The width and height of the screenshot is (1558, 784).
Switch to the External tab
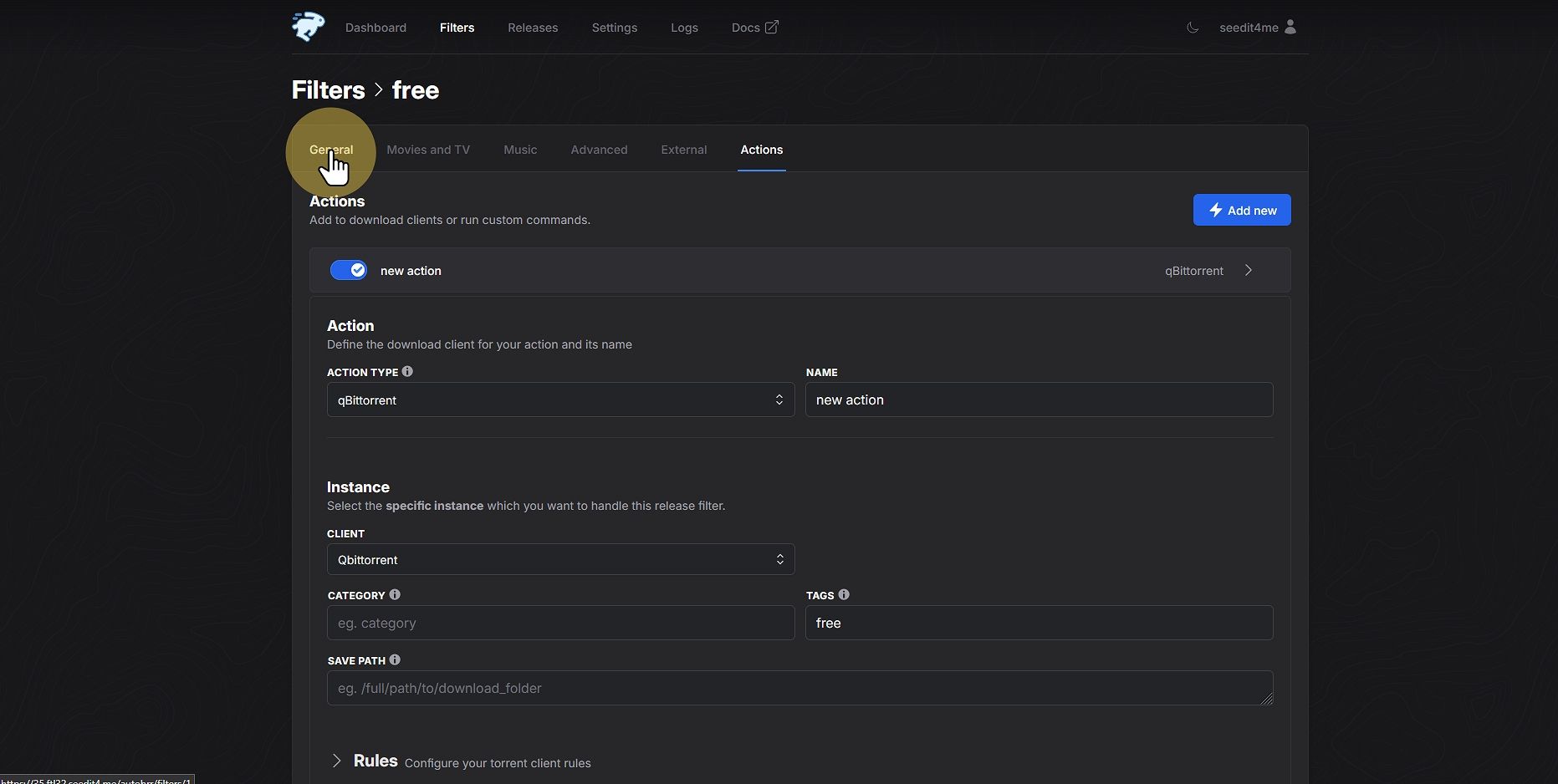tap(684, 150)
